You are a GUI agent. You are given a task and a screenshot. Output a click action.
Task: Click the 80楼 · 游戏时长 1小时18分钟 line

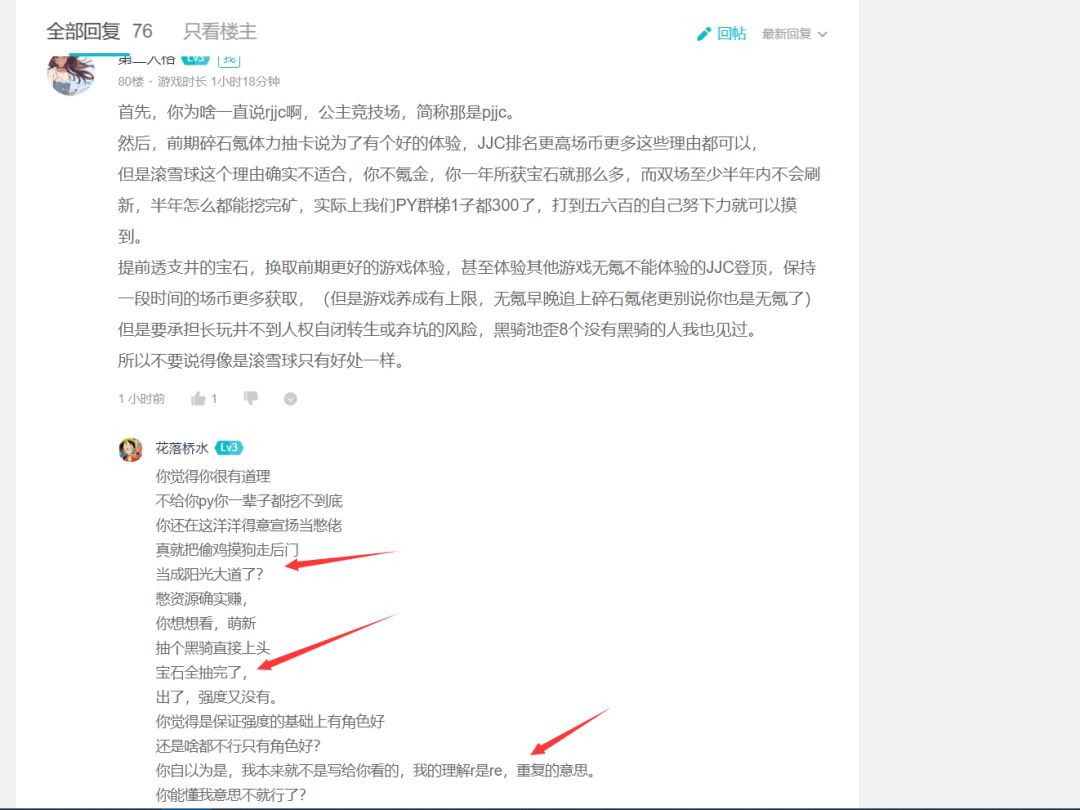pos(198,81)
